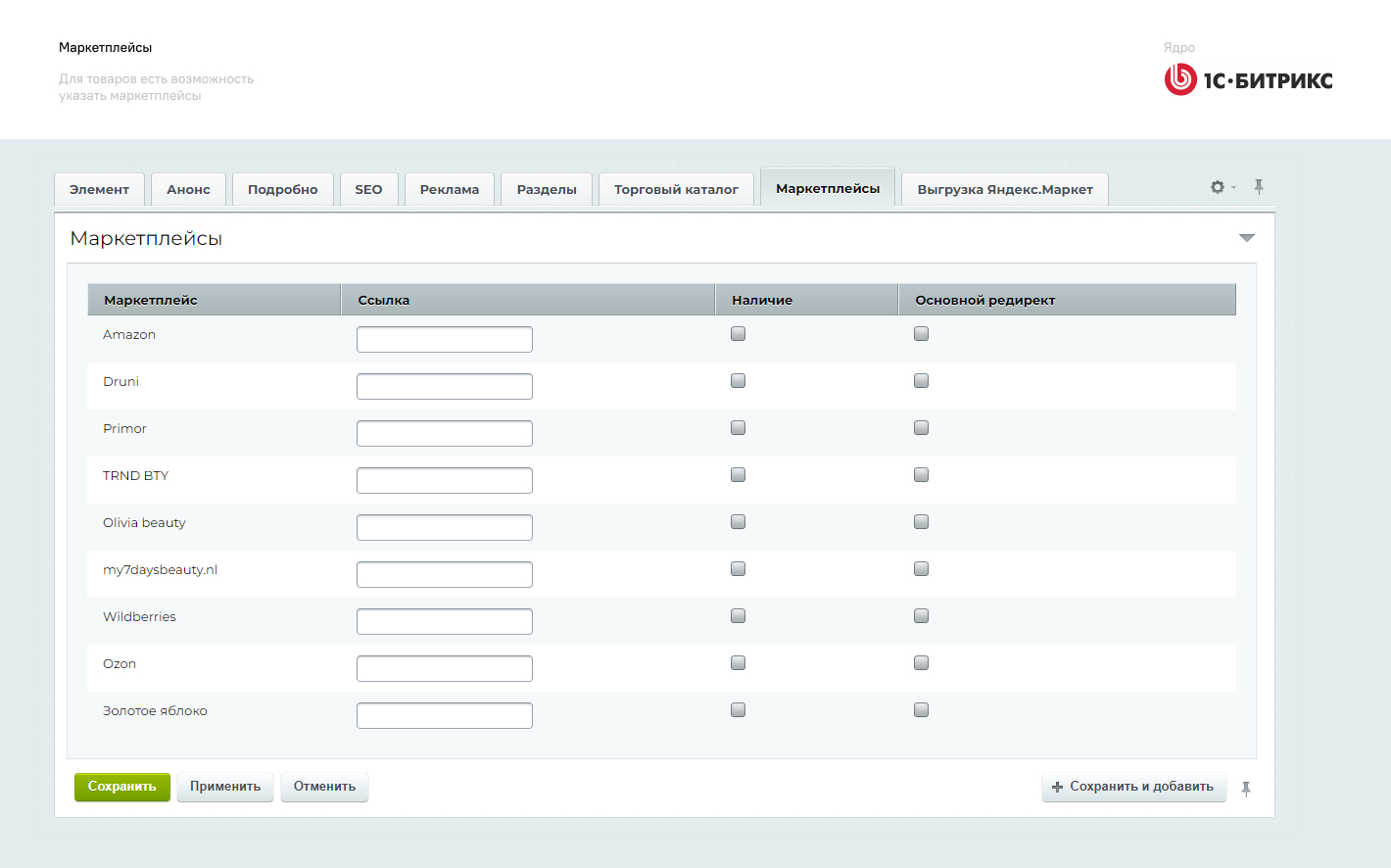Open the gear settings menu for tabs
Screen dimensions: 1391x868
coord(1219,187)
